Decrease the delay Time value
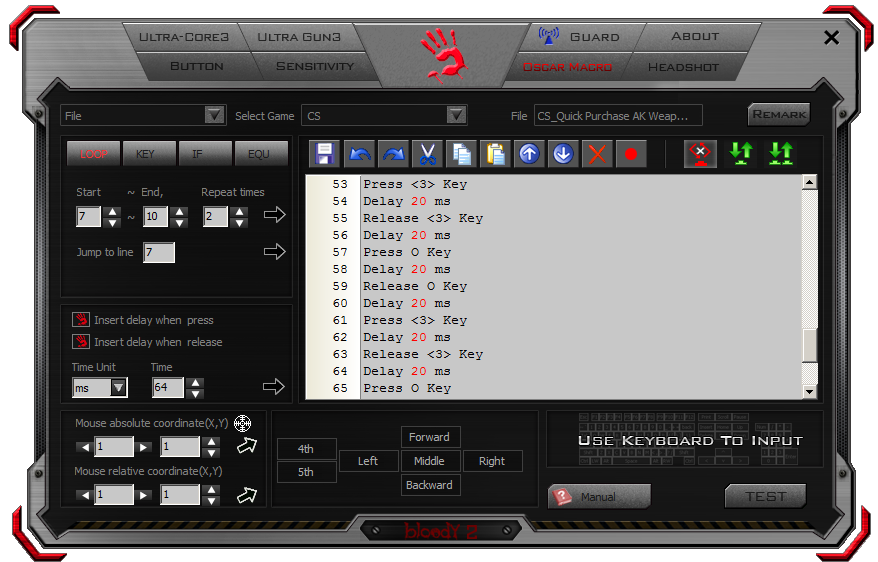The width and height of the screenshot is (878, 562). pos(195,393)
